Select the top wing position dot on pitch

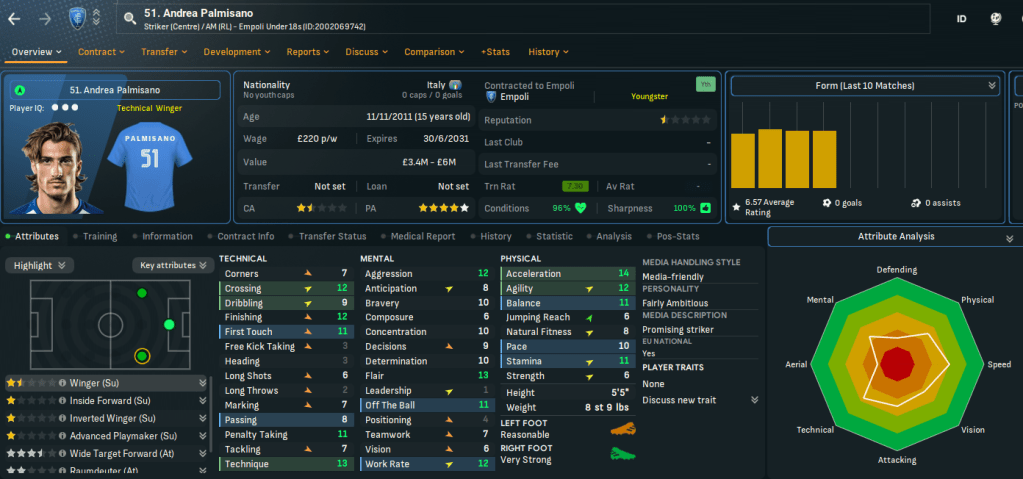coord(142,294)
